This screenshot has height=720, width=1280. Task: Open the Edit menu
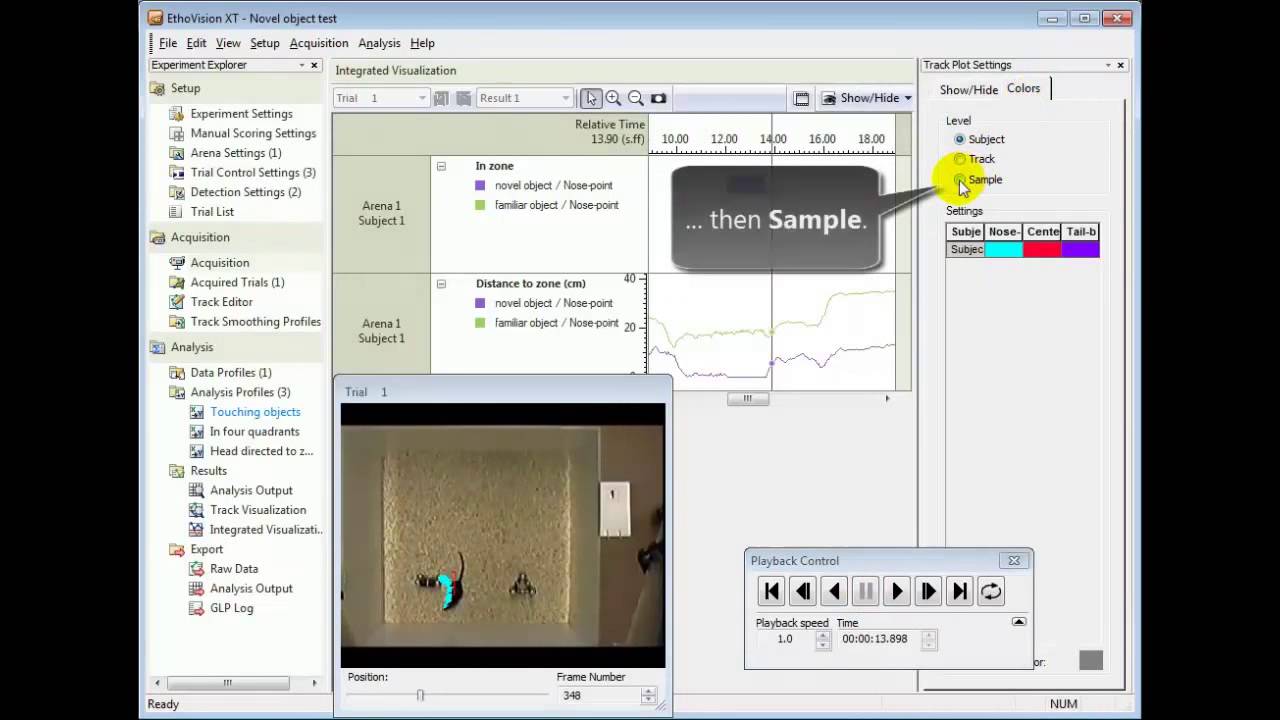pyautogui.click(x=196, y=43)
